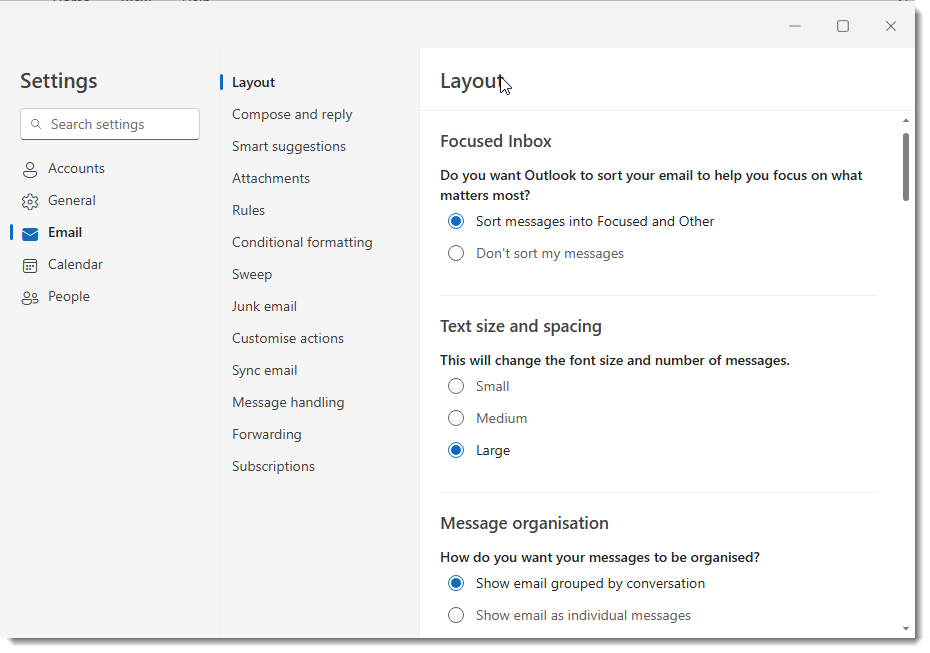Open the Help menu
Screen dimensions: 930x653
point(196,2)
